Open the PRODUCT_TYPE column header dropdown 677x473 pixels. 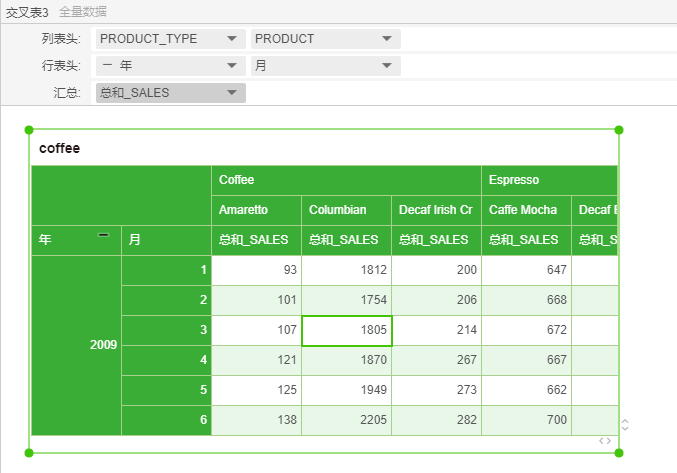click(170, 39)
